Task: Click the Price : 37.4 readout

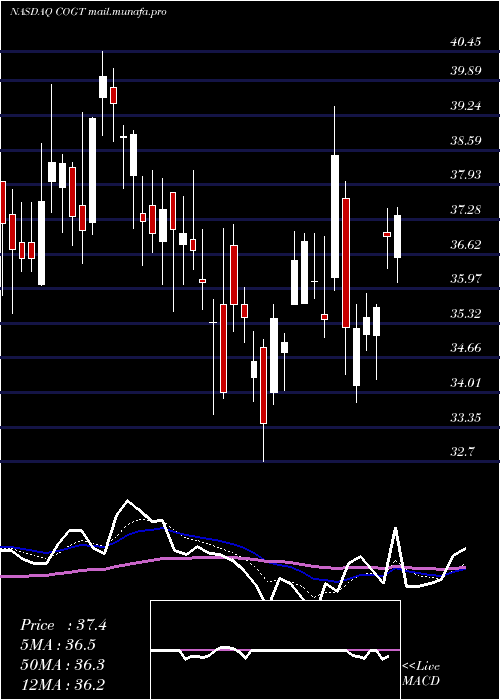Action: click(63, 625)
